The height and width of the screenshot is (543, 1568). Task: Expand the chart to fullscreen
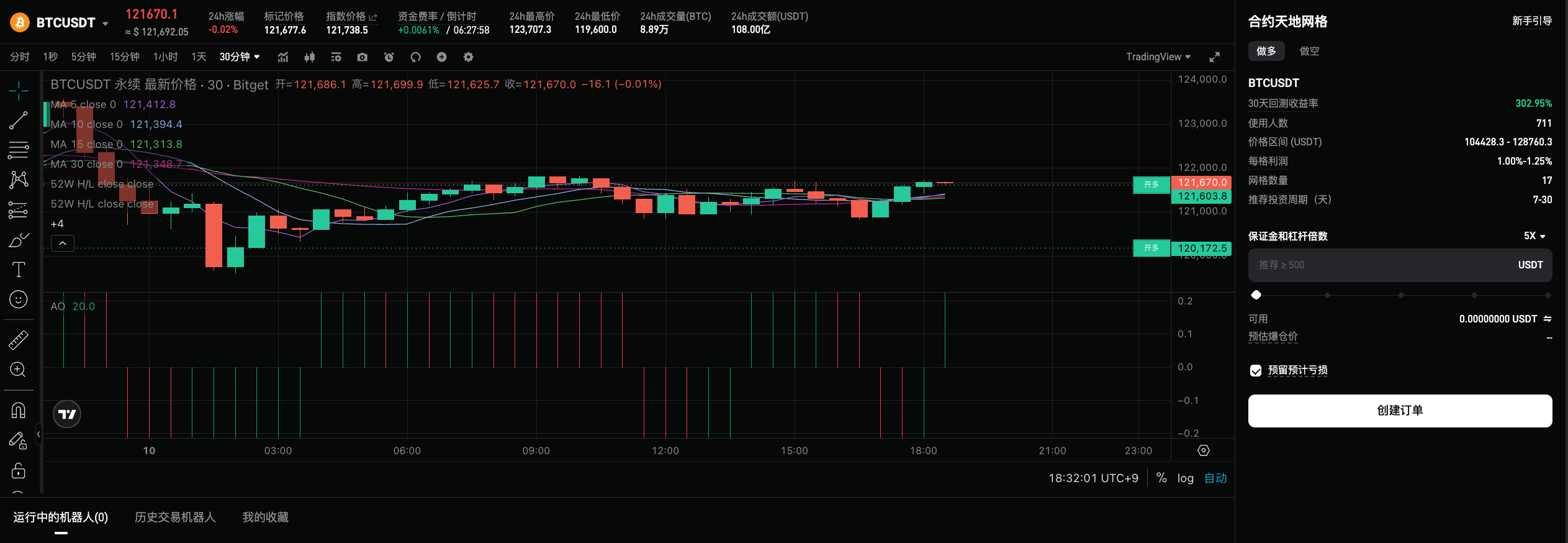coord(1215,57)
